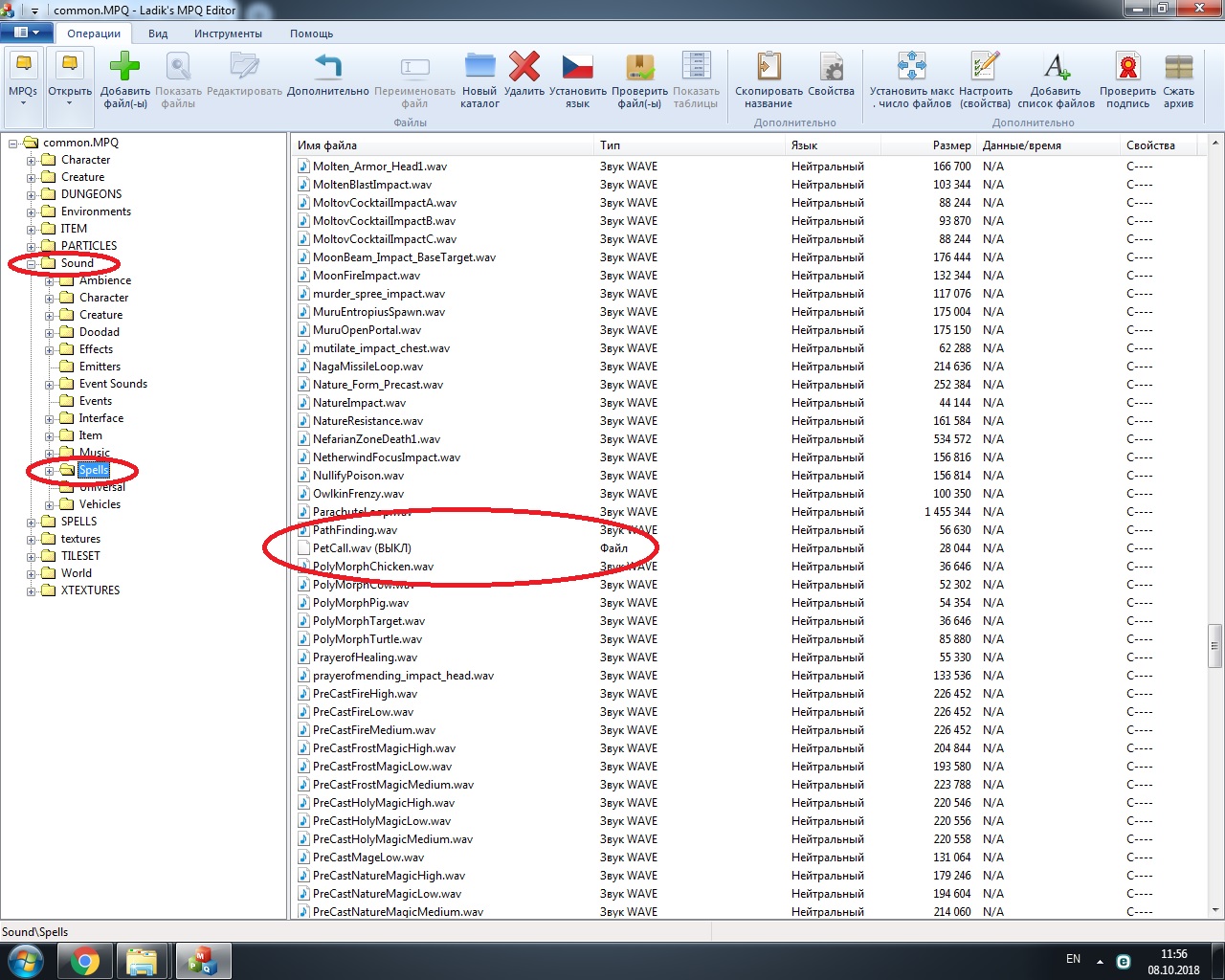Click the Extract (Дополнительно) arrow icon
This screenshot has width=1225, height=980.
(327, 67)
